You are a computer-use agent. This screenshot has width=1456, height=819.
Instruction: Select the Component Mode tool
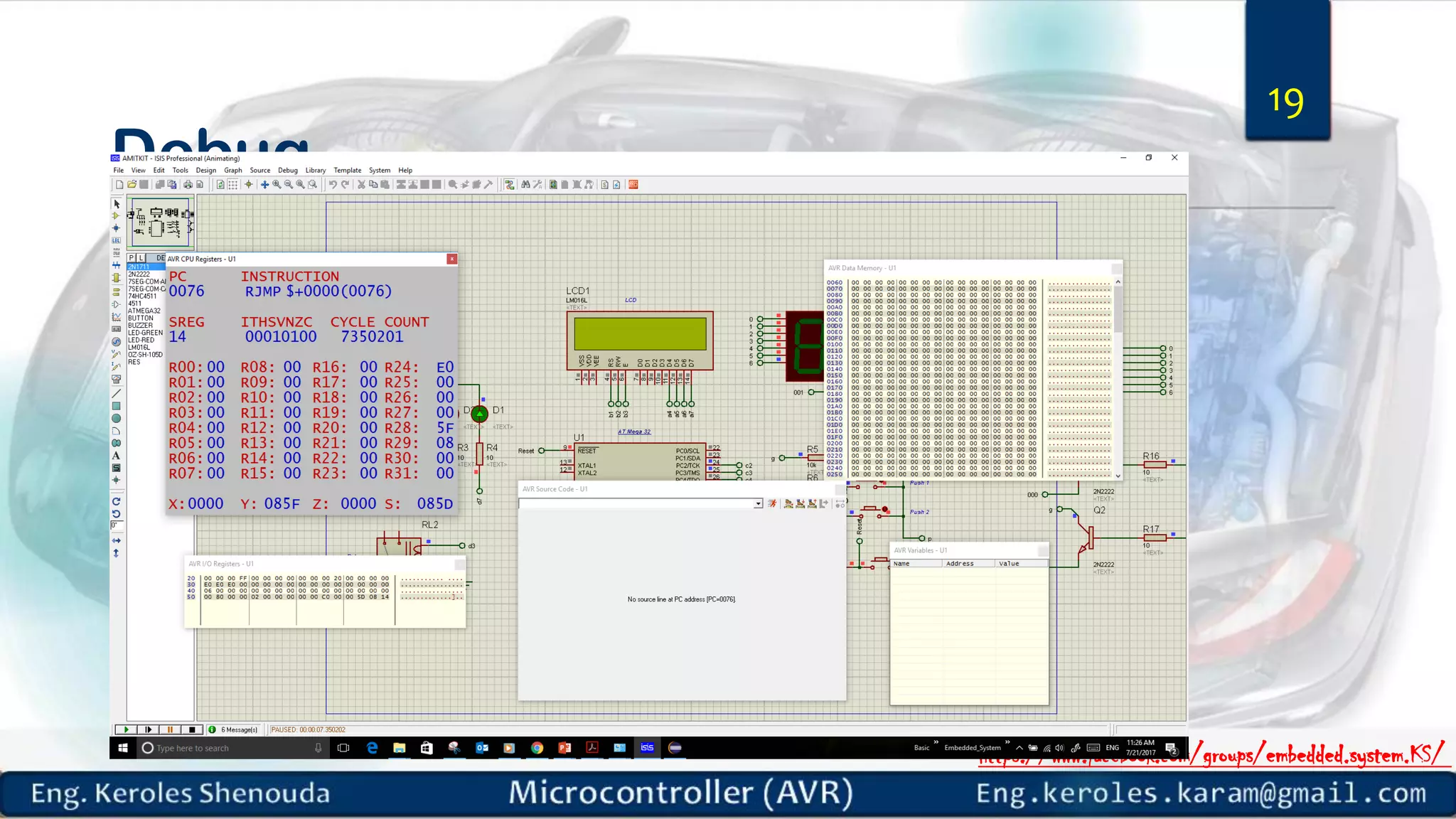click(117, 216)
